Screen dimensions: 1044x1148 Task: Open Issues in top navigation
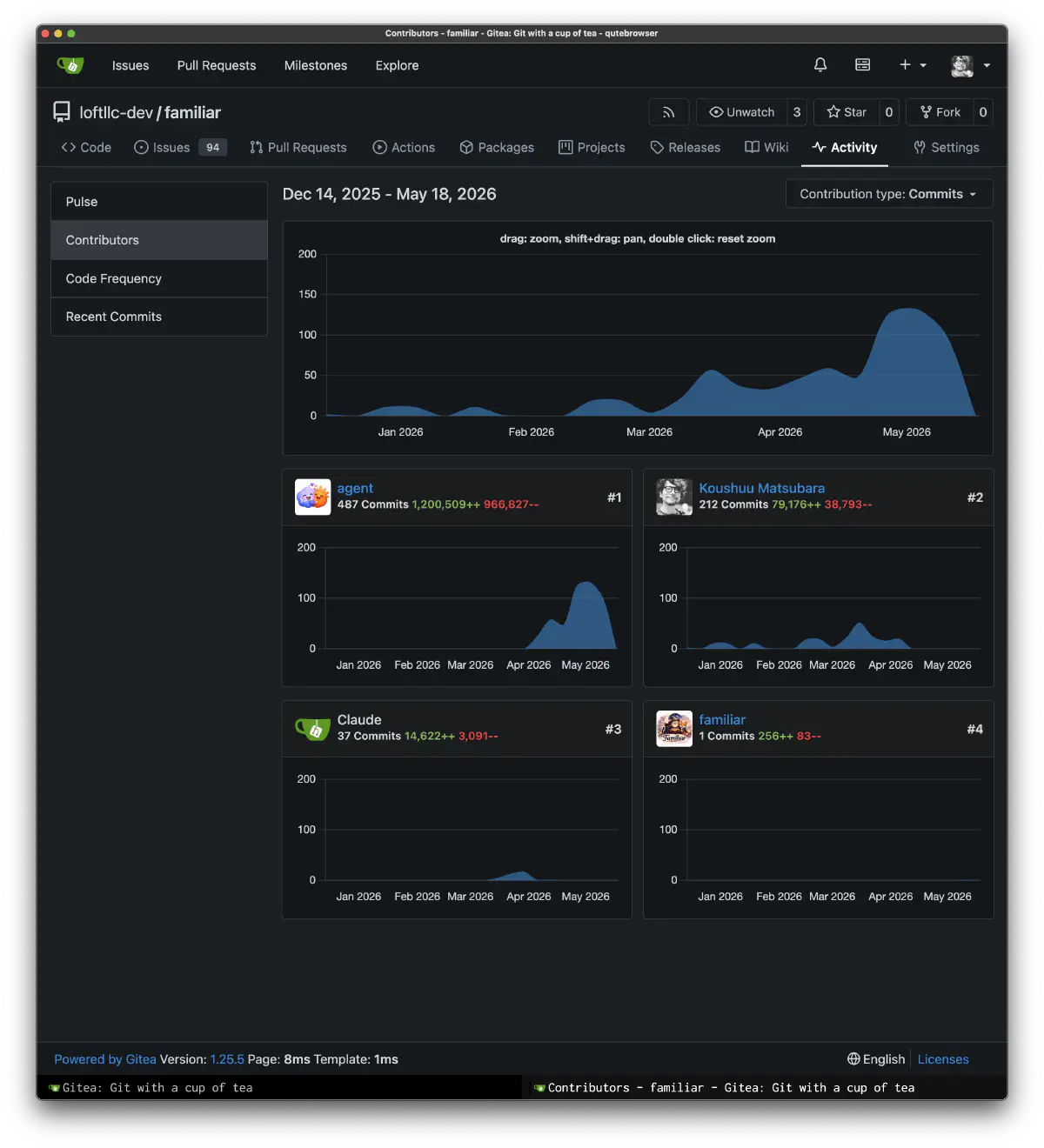click(130, 65)
